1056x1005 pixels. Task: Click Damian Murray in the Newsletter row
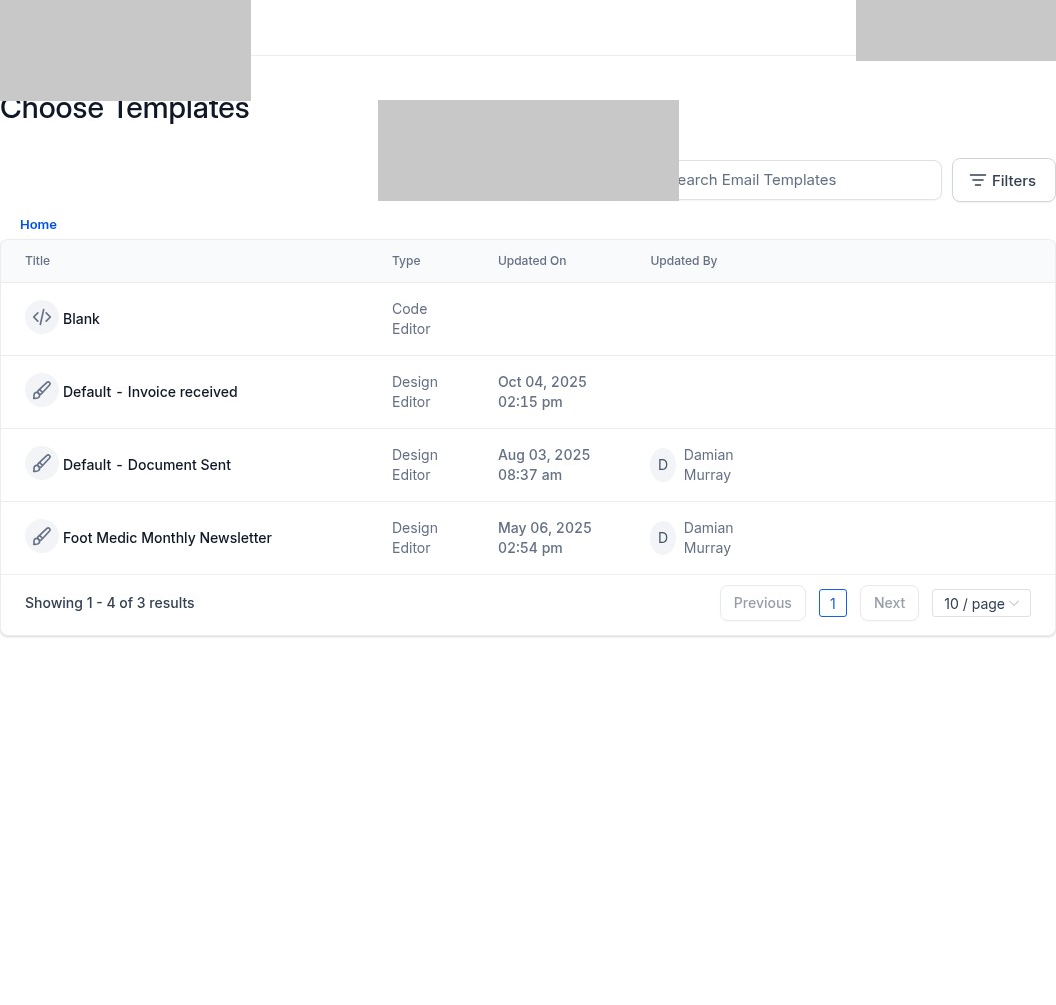pos(708,538)
